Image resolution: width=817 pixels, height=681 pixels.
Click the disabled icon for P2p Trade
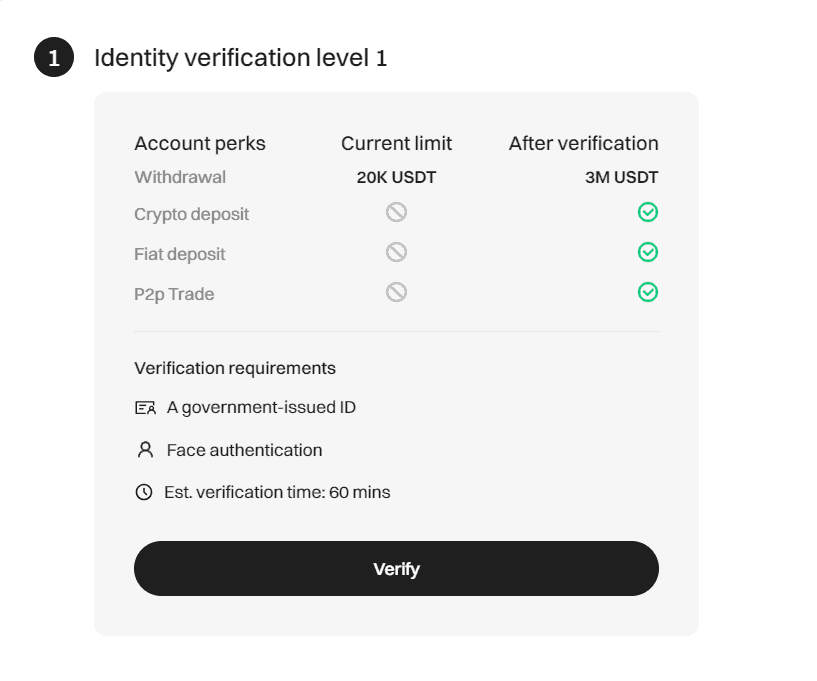click(x=396, y=292)
